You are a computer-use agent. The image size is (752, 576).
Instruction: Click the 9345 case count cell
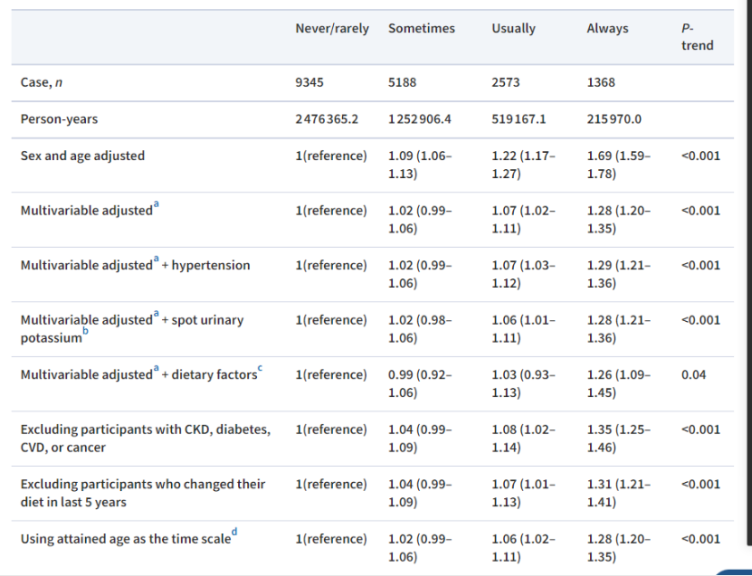[x=310, y=83]
